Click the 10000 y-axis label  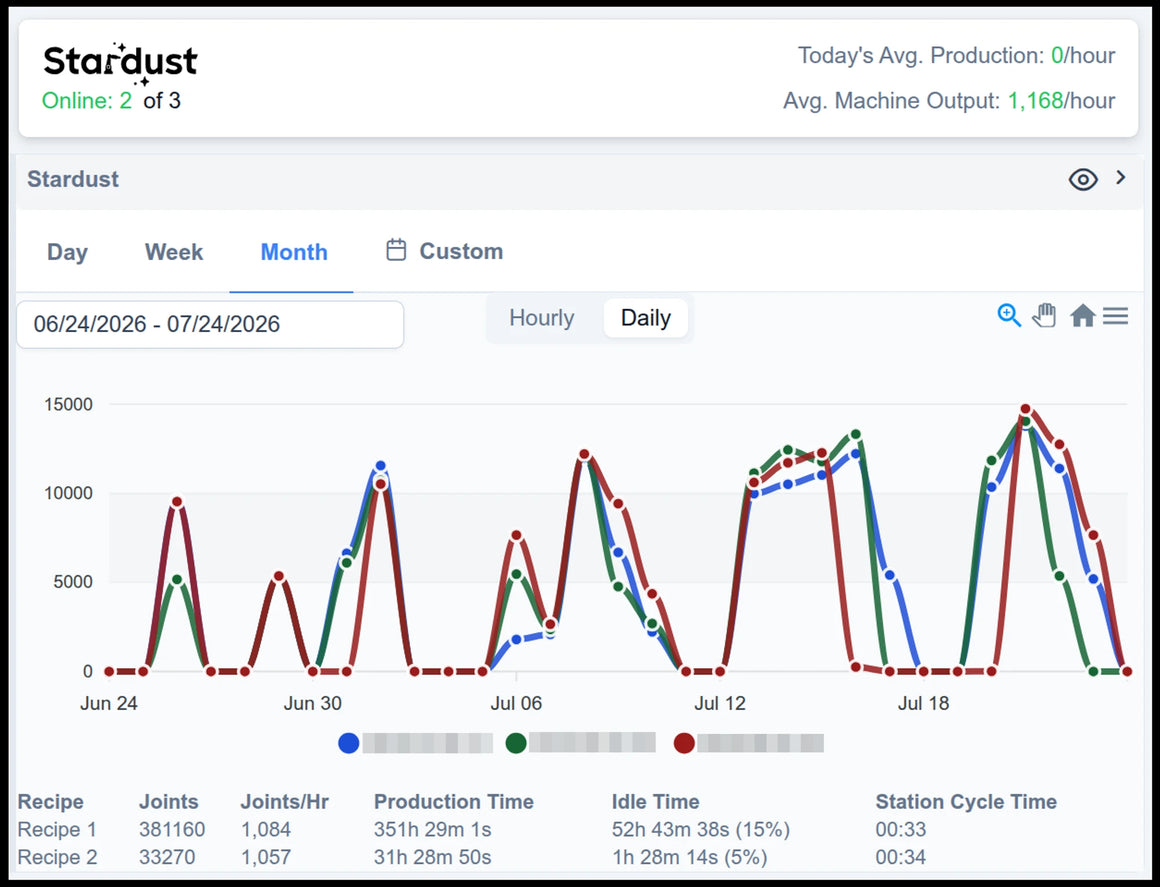pos(68,493)
